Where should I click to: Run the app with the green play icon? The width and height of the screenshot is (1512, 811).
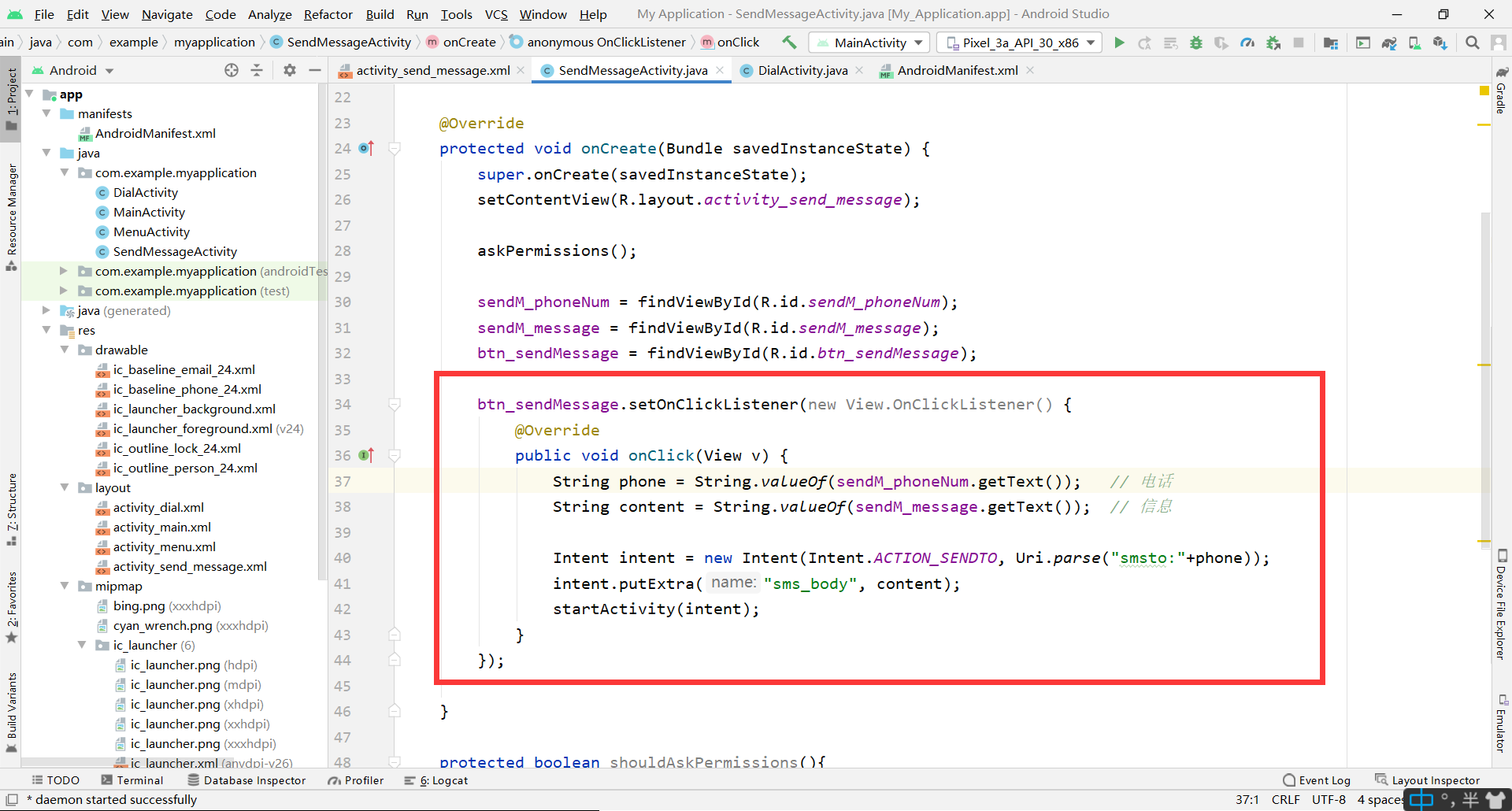pyautogui.click(x=1119, y=43)
